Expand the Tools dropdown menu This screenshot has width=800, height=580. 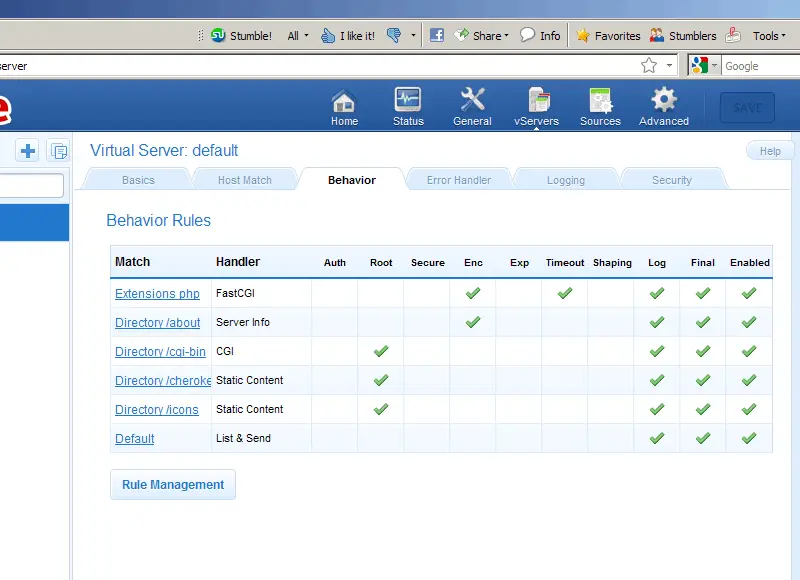click(769, 36)
